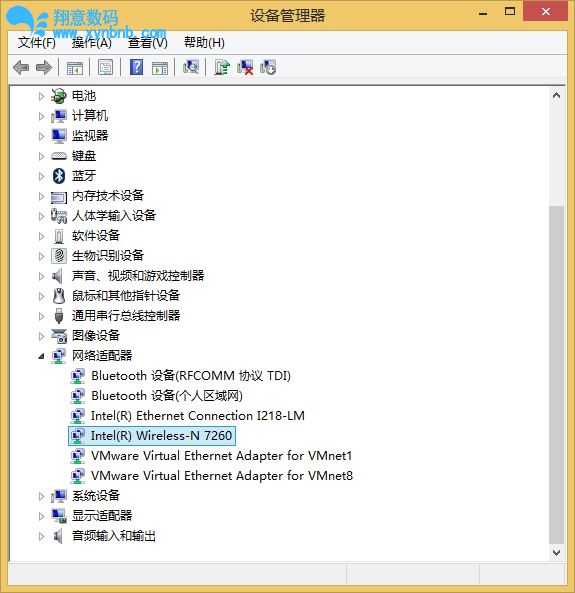
Task: Click the Disable device down-arrow toolbar icon
Action: coord(268,67)
